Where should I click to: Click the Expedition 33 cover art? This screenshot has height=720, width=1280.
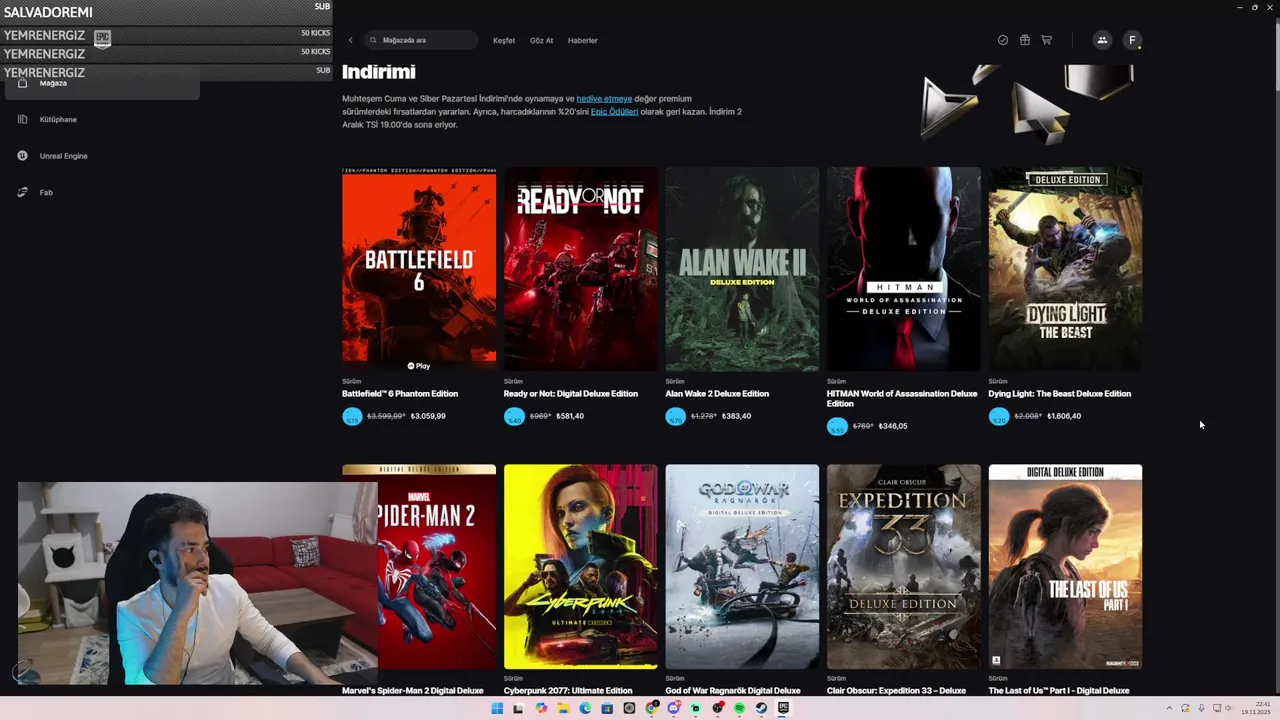coord(904,567)
